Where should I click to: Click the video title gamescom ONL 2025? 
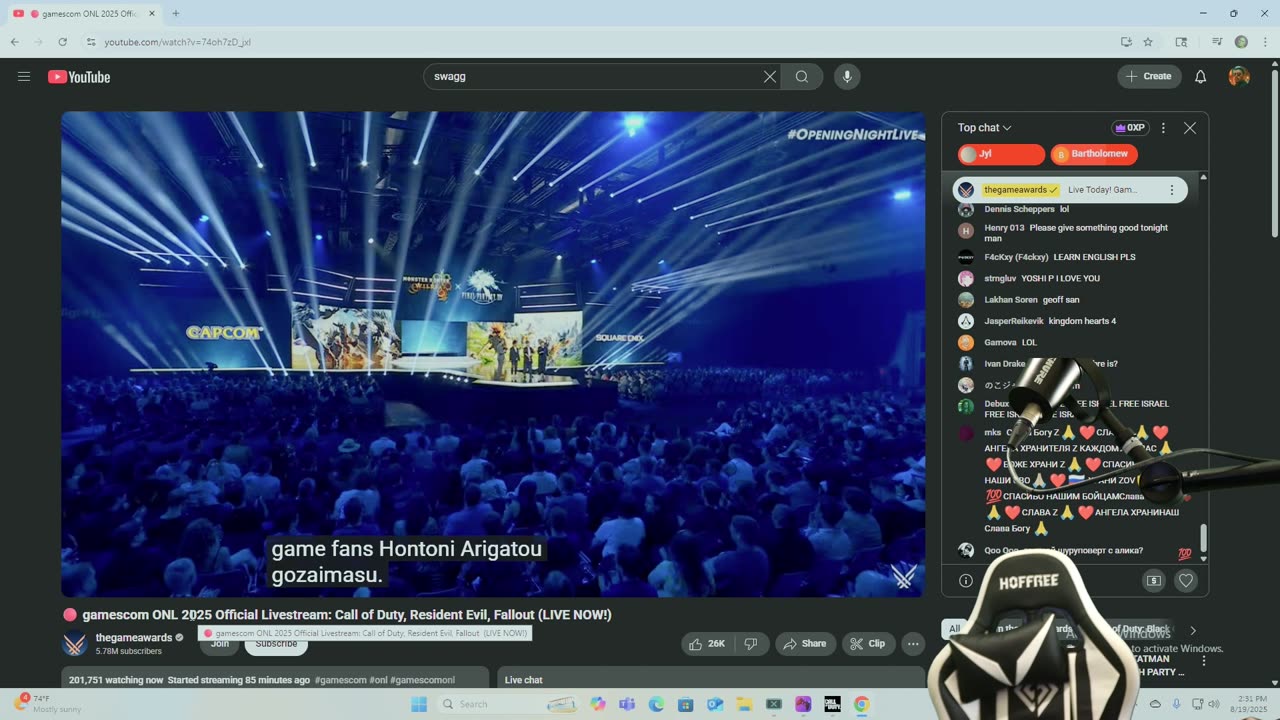point(346,615)
